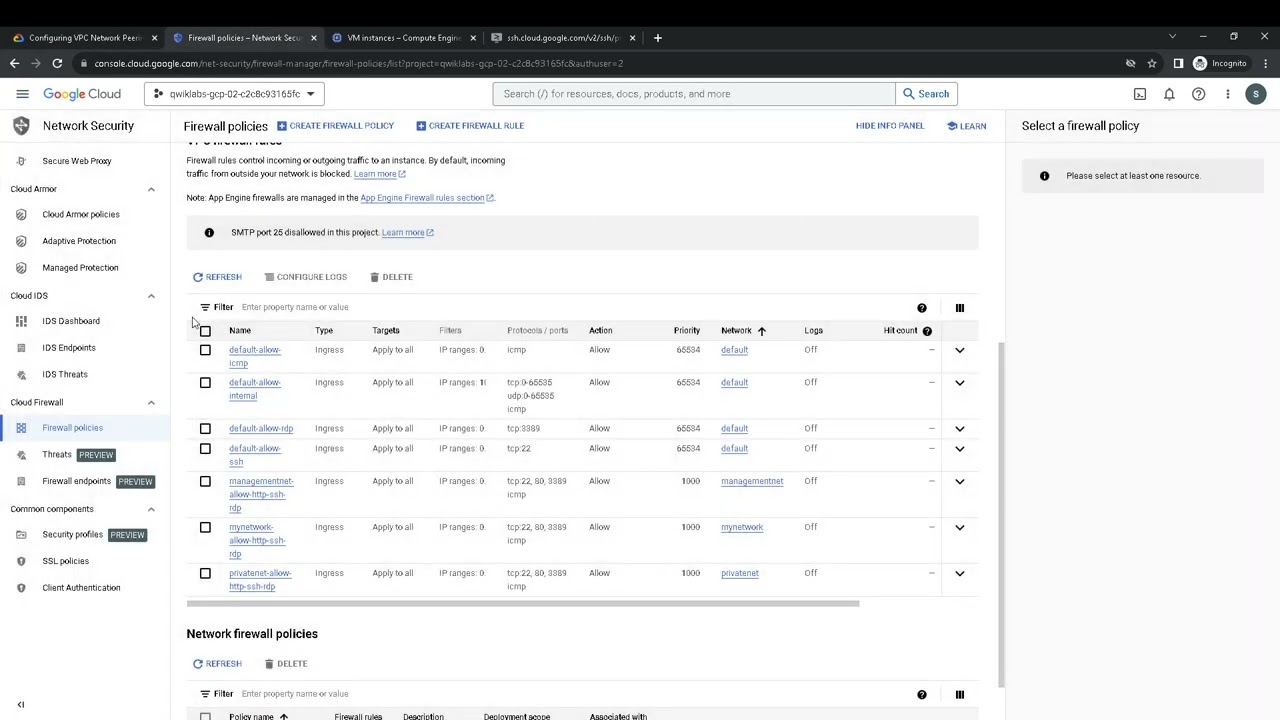Collapse the Cloud IDS sidebar section
Viewport: 1280px width, 720px height.
coord(151,296)
